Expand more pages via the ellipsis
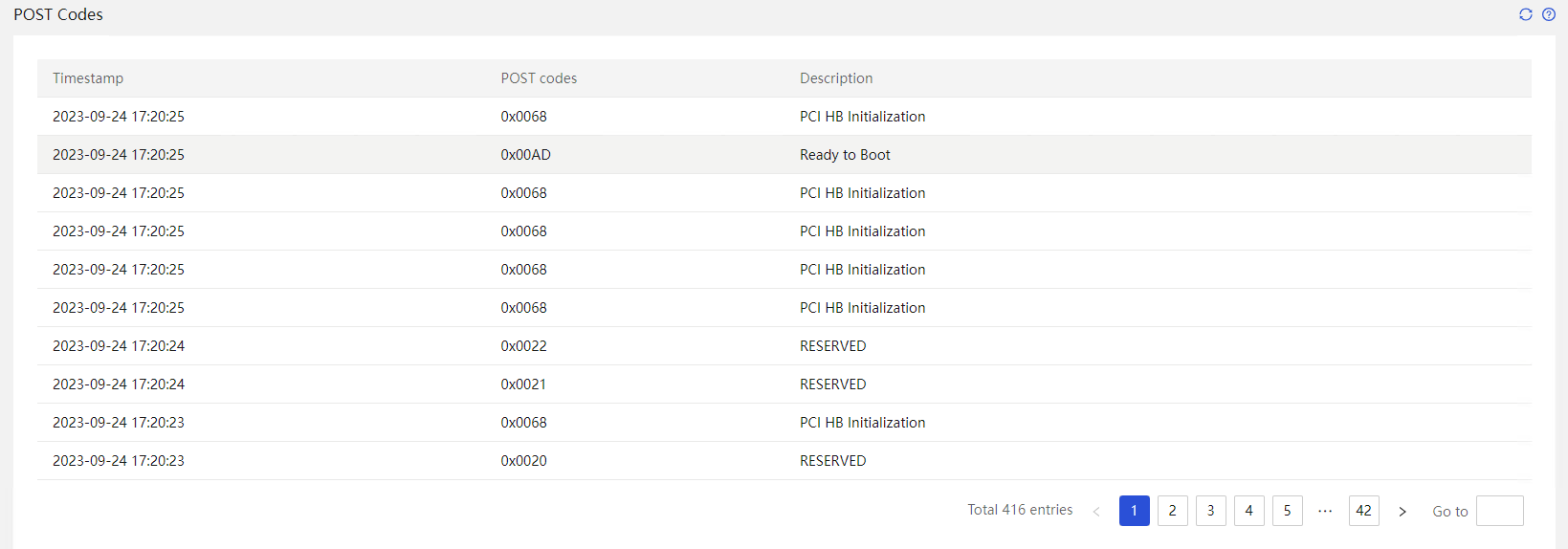Viewport: 1568px width, 549px height. click(x=1325, y=511)
